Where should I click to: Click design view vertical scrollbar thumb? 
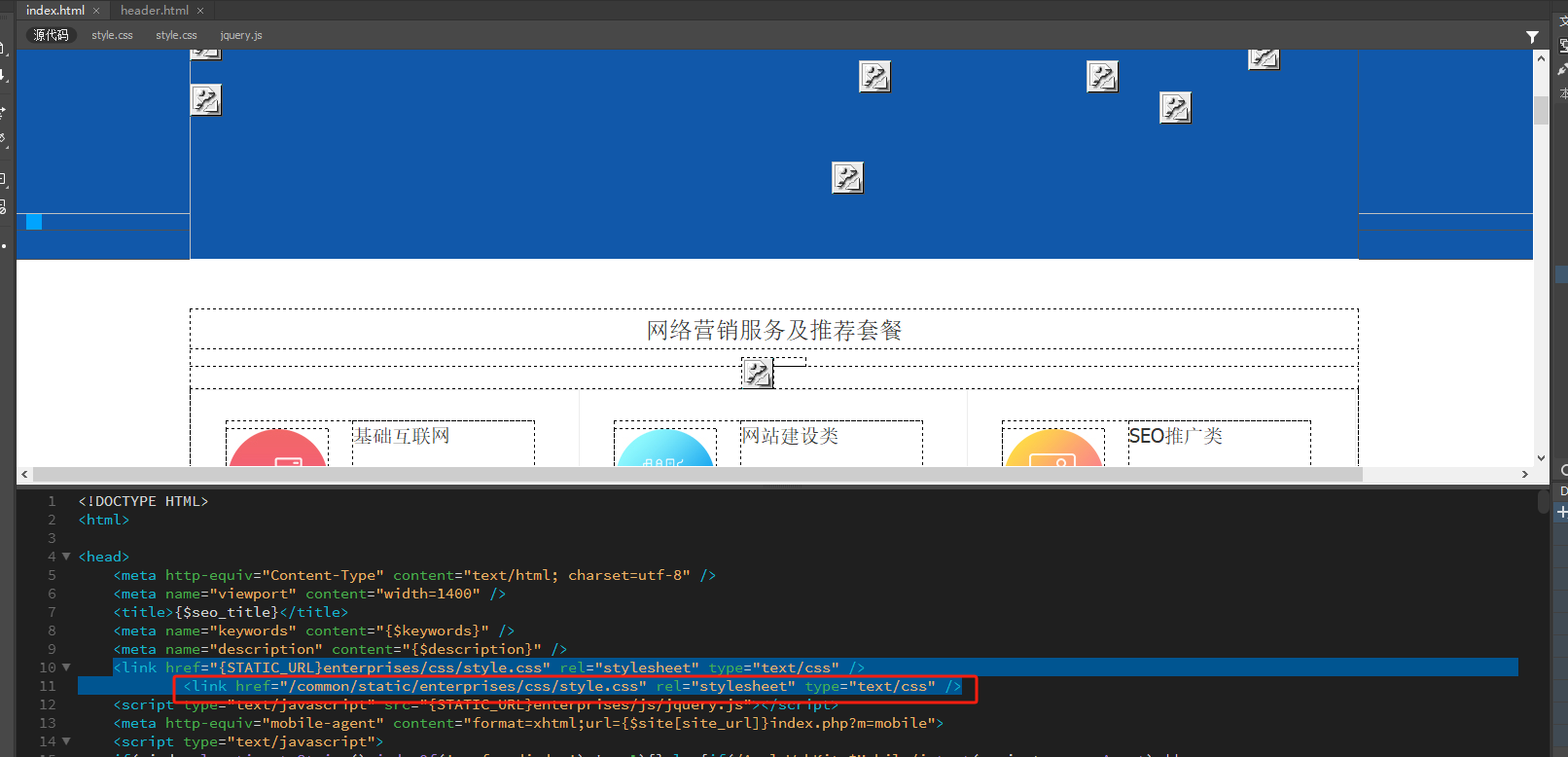point(1541,110)
